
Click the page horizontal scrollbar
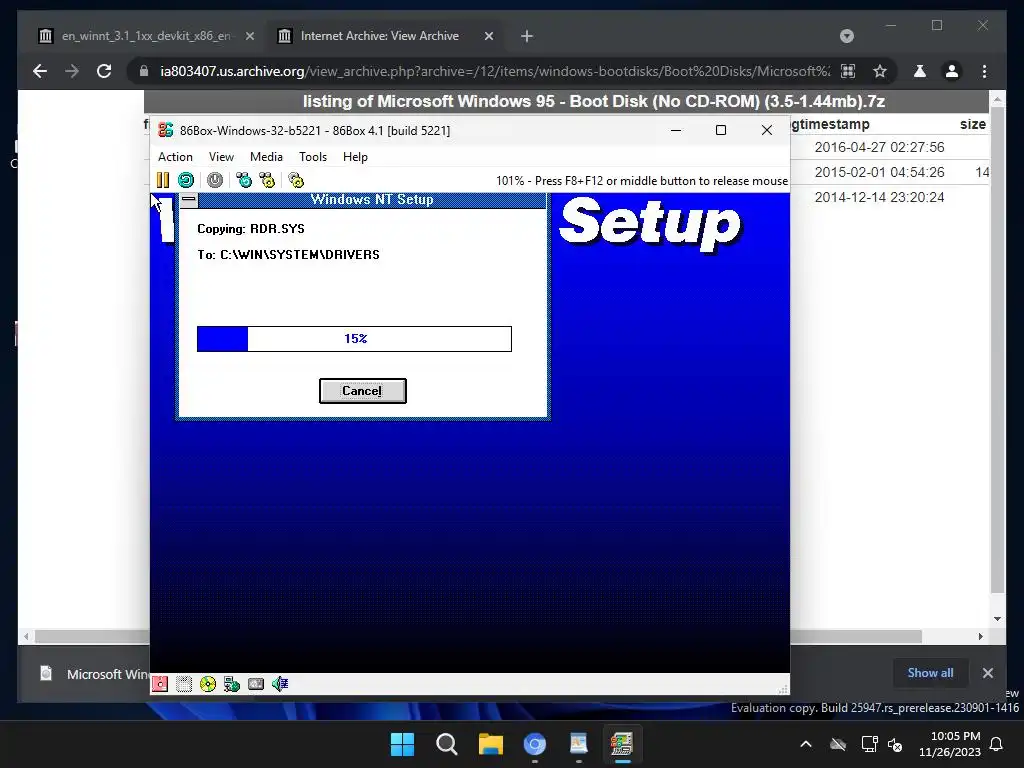point(478,636)
